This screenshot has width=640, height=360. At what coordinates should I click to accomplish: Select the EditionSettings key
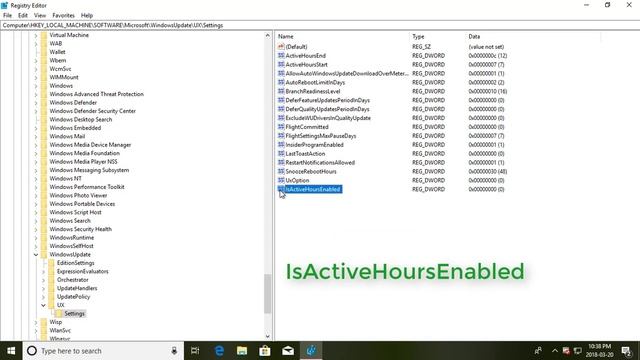[76, 263]
